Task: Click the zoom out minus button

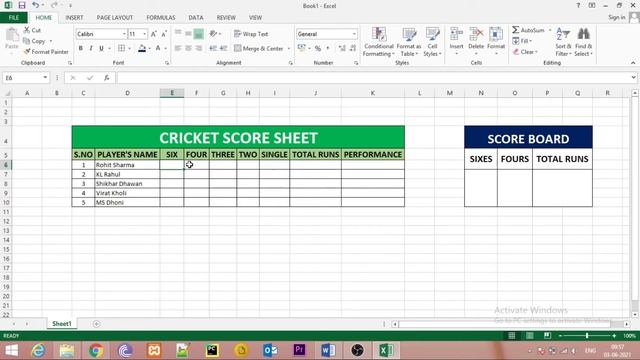Action: point(560,336)
